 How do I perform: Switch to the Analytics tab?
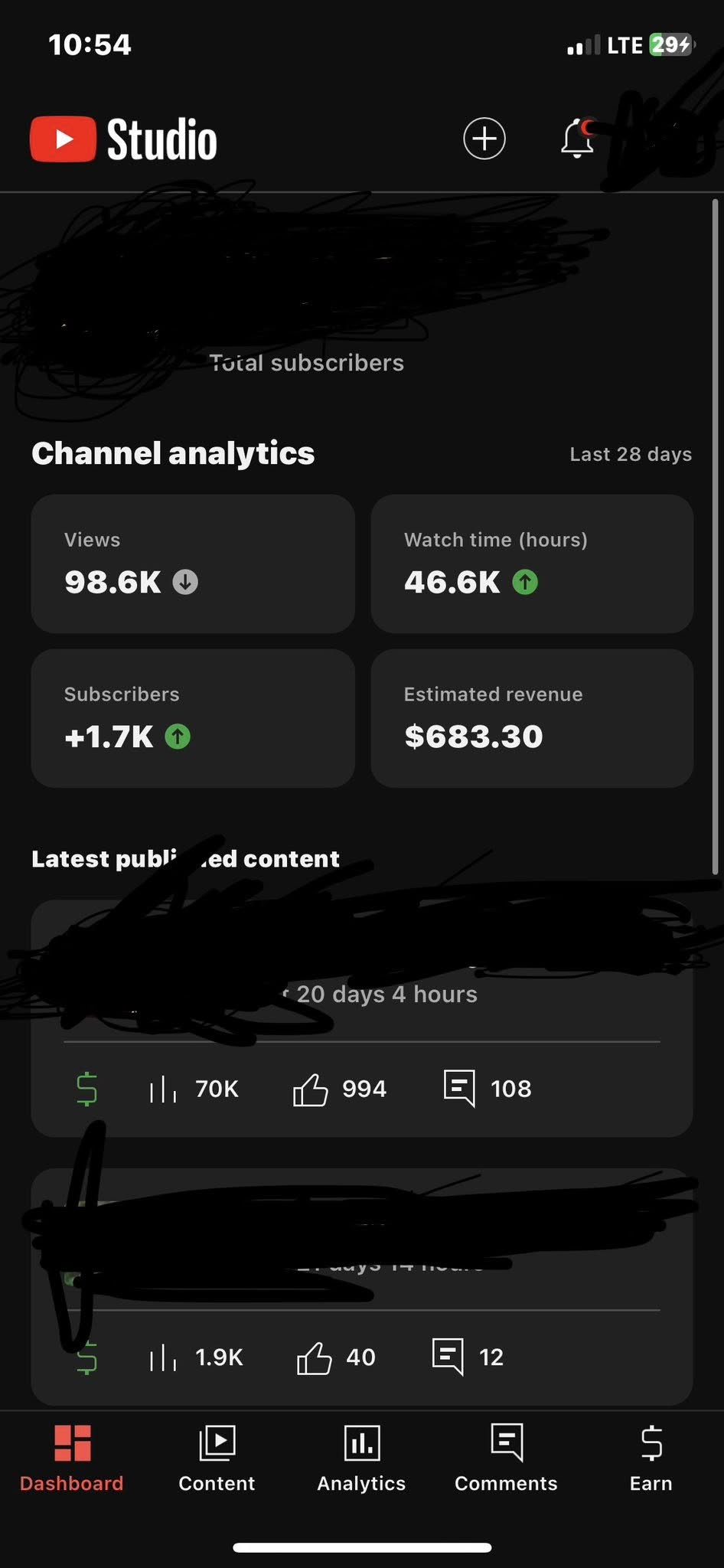pyautogui.click(x=361, y=1459)
